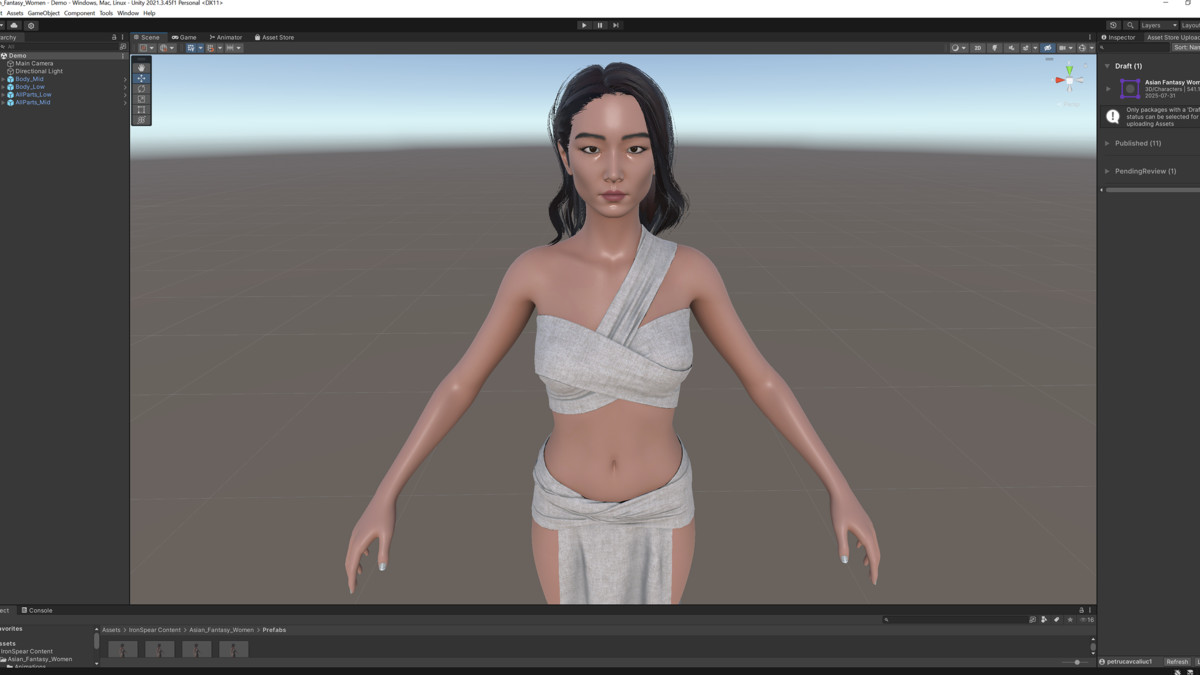Viewport: 1200px width, 675px height.
Task: Open snap increment settings
Action: [233, 48]
